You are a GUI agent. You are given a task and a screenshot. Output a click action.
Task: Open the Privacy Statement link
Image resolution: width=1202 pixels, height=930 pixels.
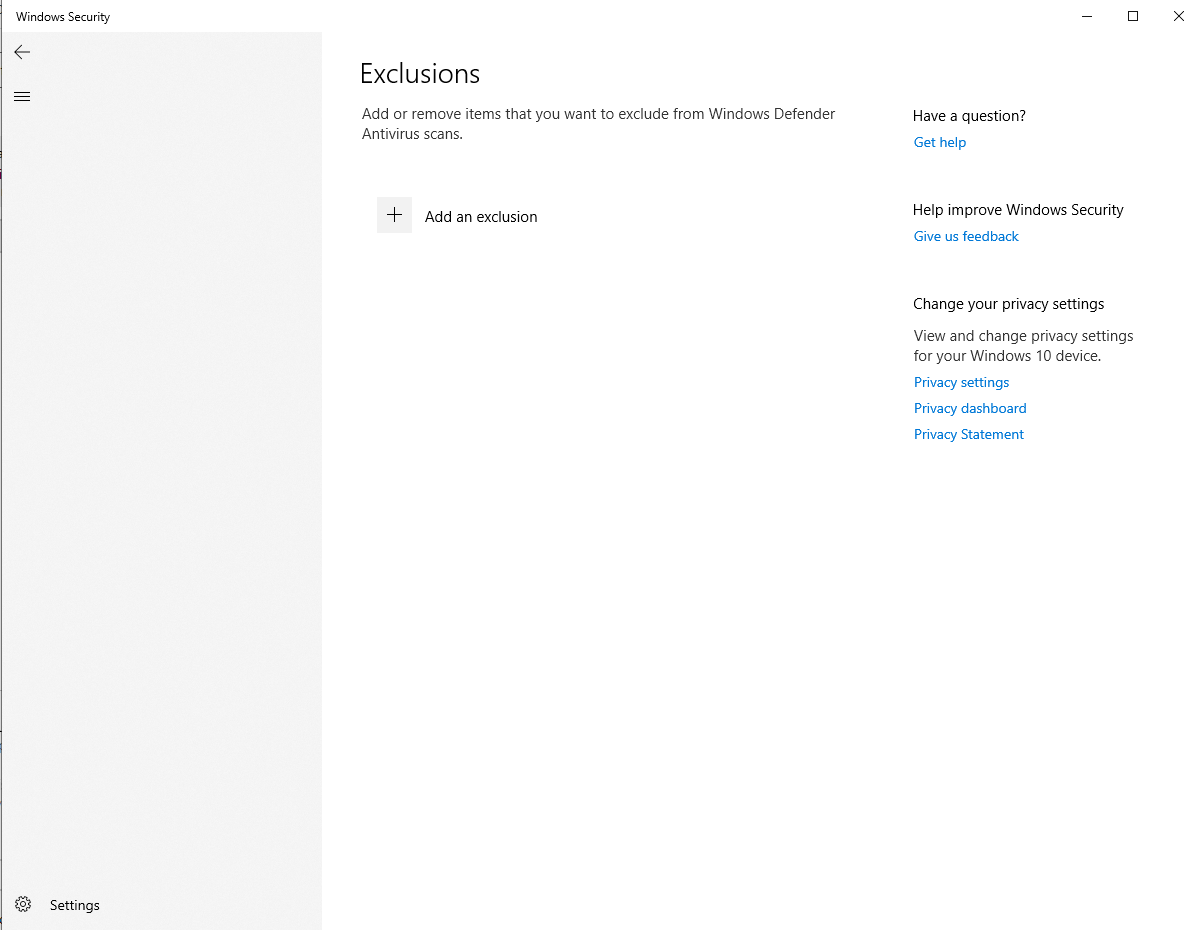click(x=969, y=434)
